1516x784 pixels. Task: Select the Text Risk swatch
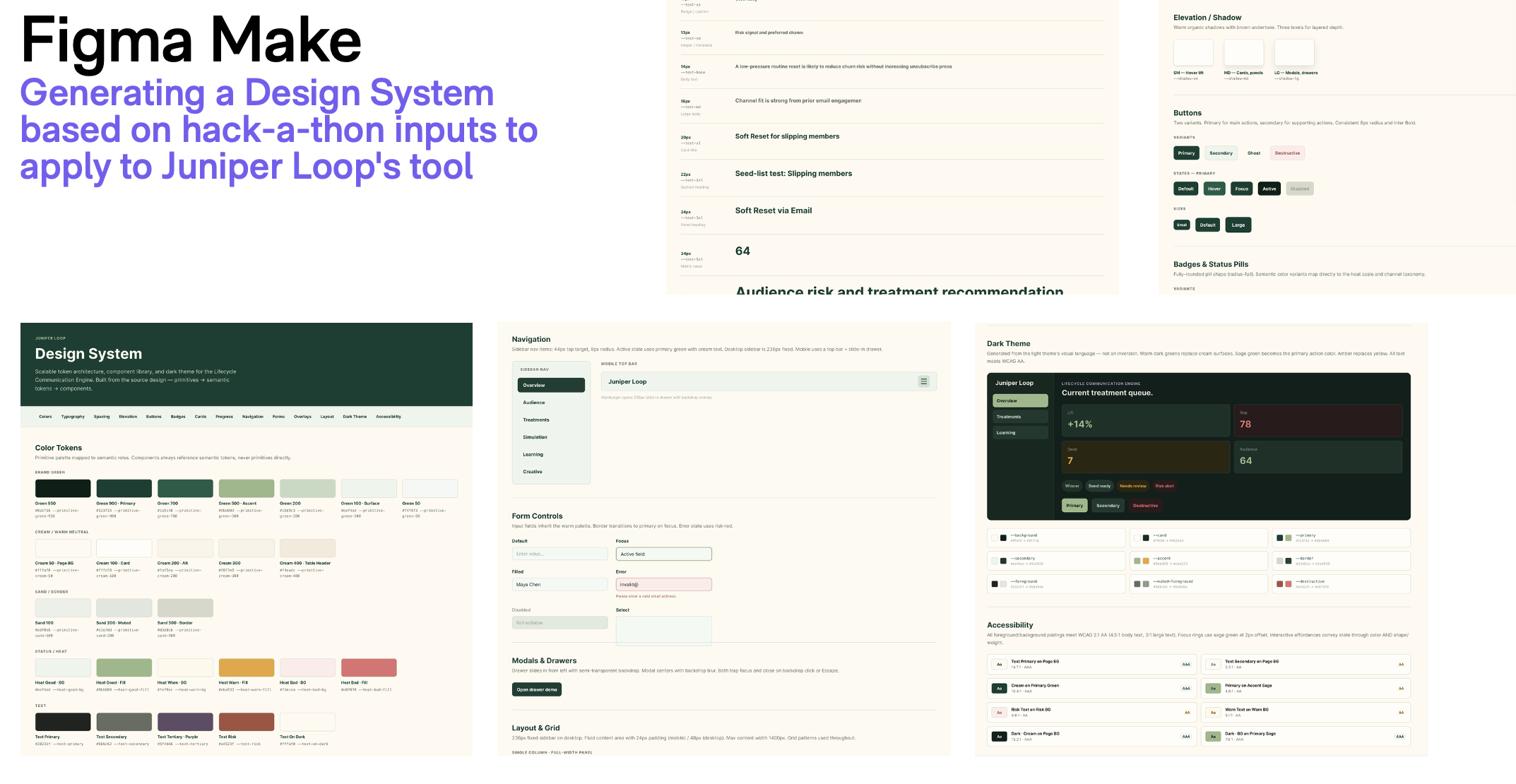click(x=247, y=722)
